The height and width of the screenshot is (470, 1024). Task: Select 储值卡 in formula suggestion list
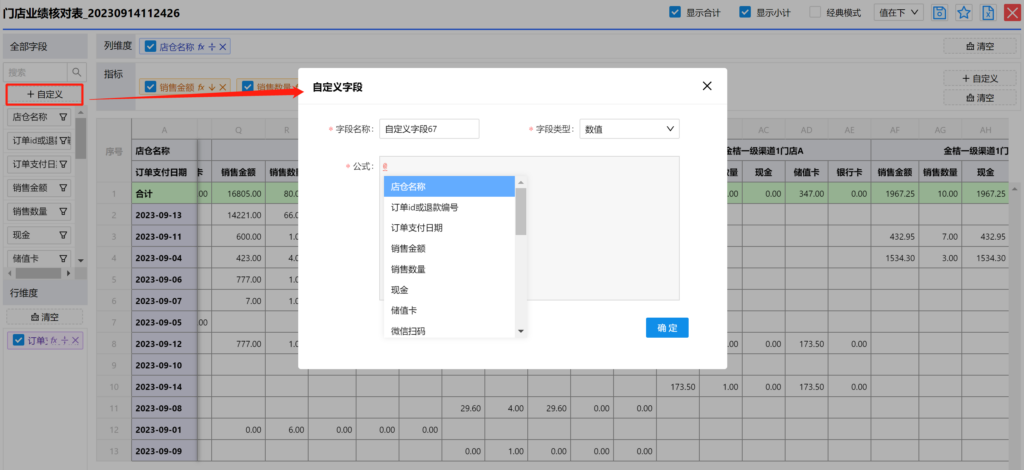(x=449, y=311)
